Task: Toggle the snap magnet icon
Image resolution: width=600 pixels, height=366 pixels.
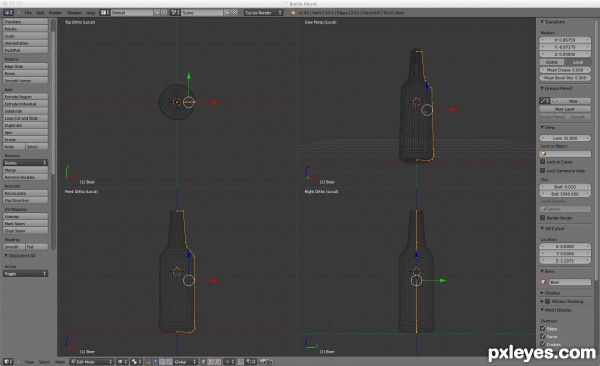Action: point(241,361)
